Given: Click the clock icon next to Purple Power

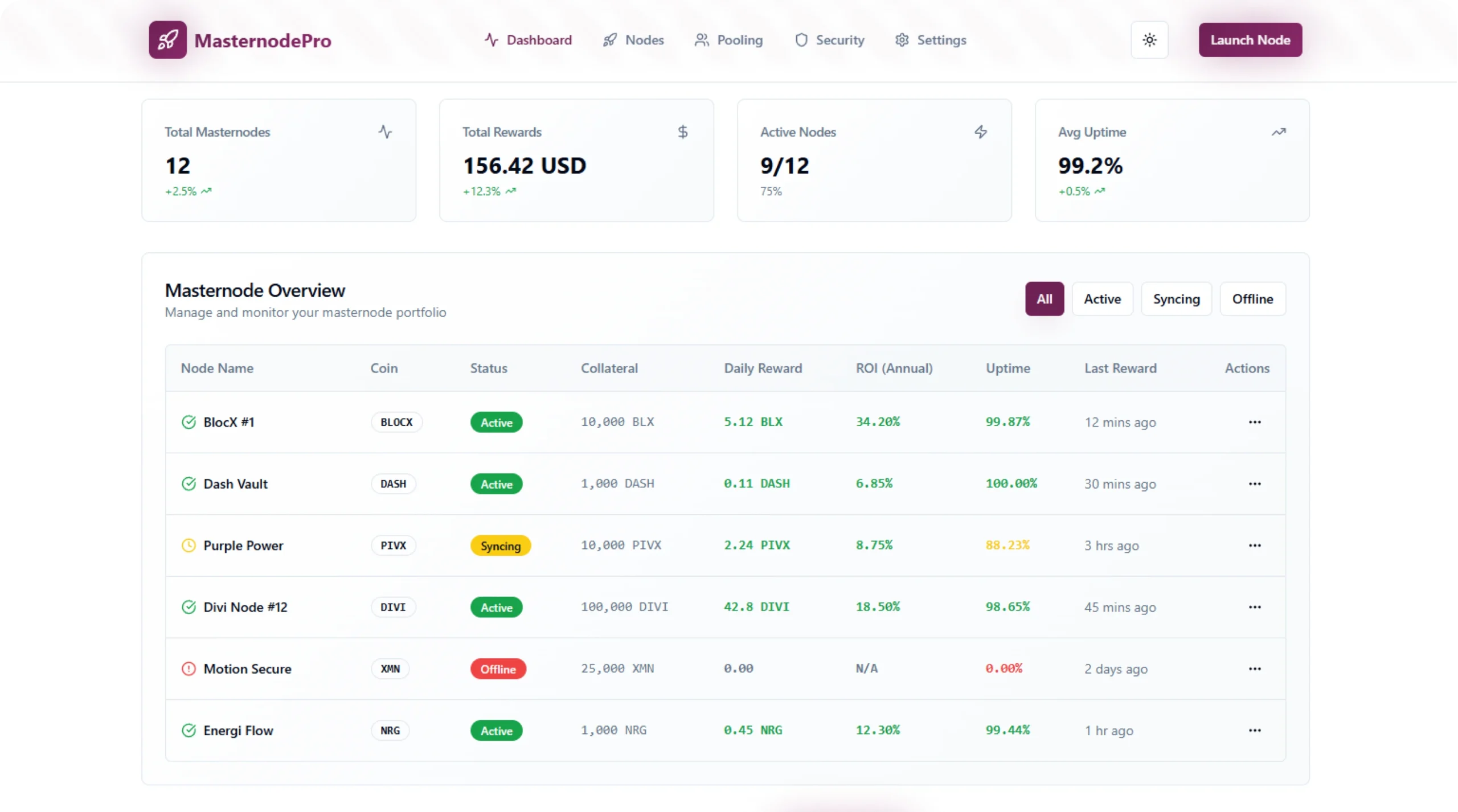Looking at the screenshot, I should 189,545.
